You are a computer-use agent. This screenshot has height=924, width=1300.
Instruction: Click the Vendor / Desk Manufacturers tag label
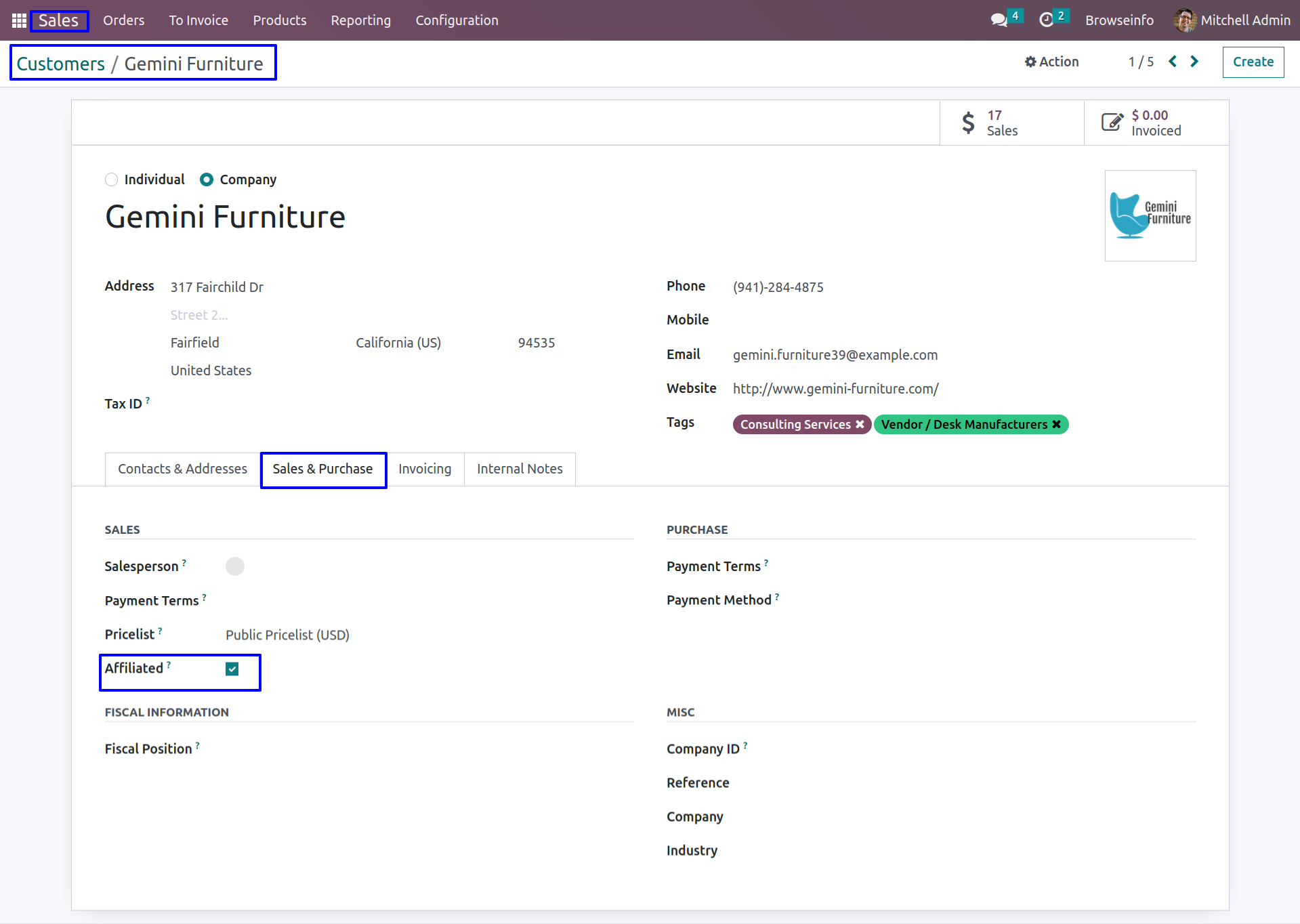tap(964, 424)
